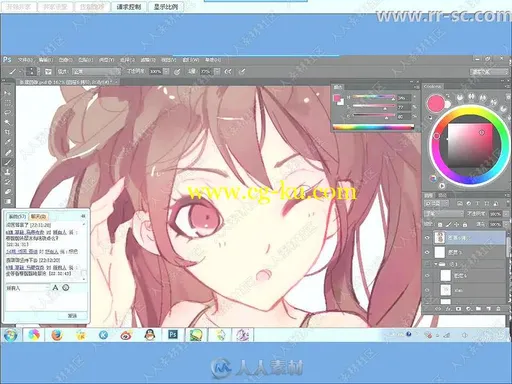This screenshot has width=512, height=384.
Task: Open the Firefox icon in the taskbar
Action: (57, 335)
